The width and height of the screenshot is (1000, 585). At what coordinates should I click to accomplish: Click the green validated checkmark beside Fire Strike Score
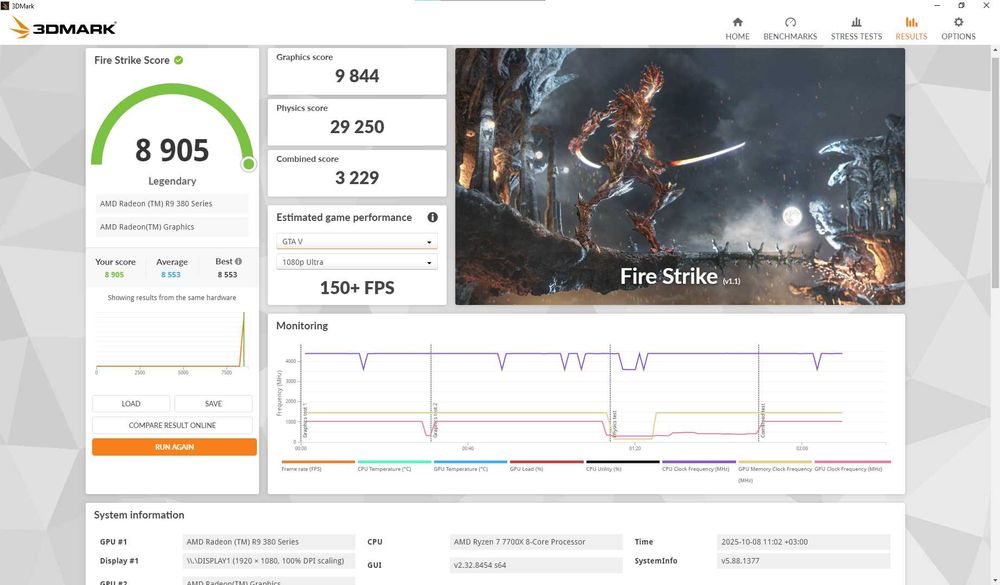pos(179,60)
